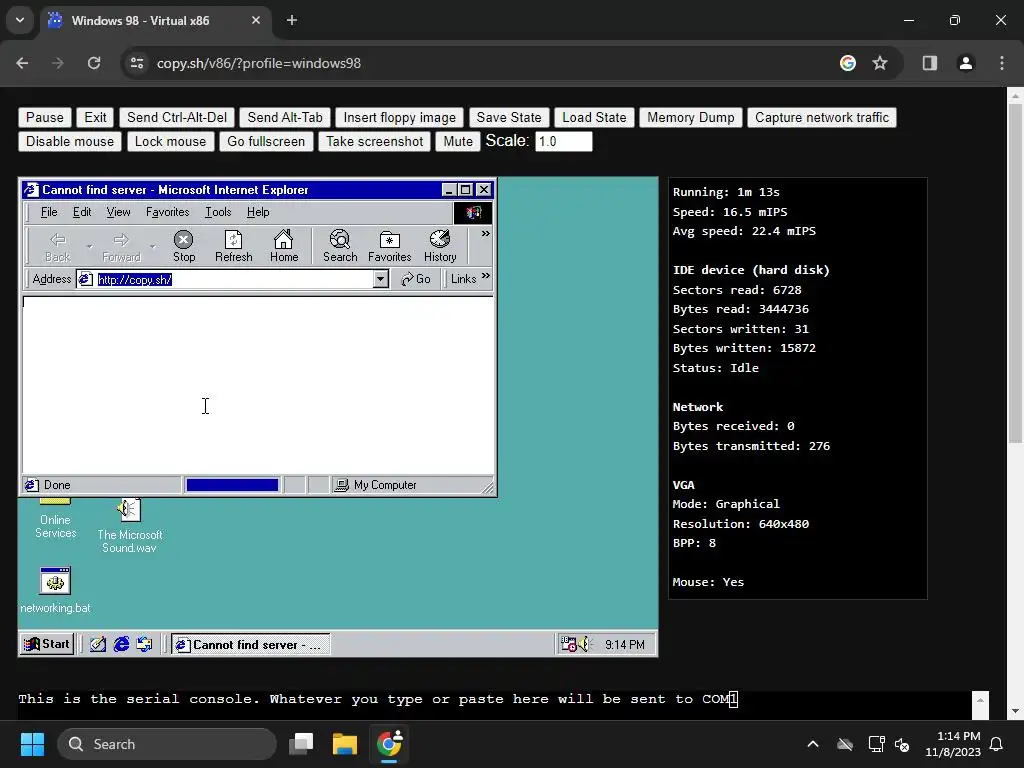This screenshot has width=1024, height=768.
Task: Expand the Forward button history arrow
Action: (x=152, y=246)
